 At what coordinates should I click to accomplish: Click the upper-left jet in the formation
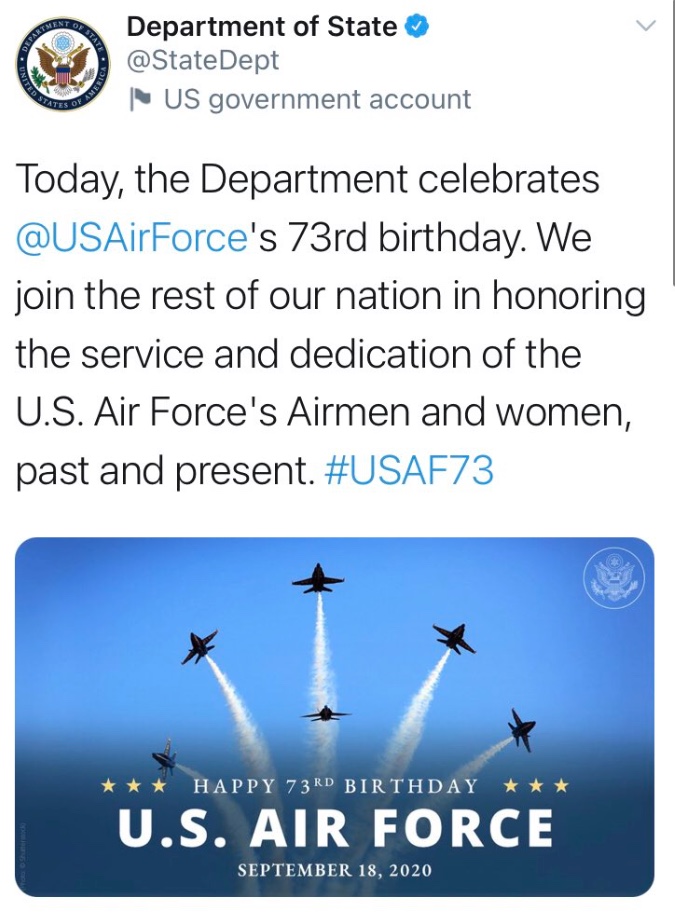tap(199, 646)
